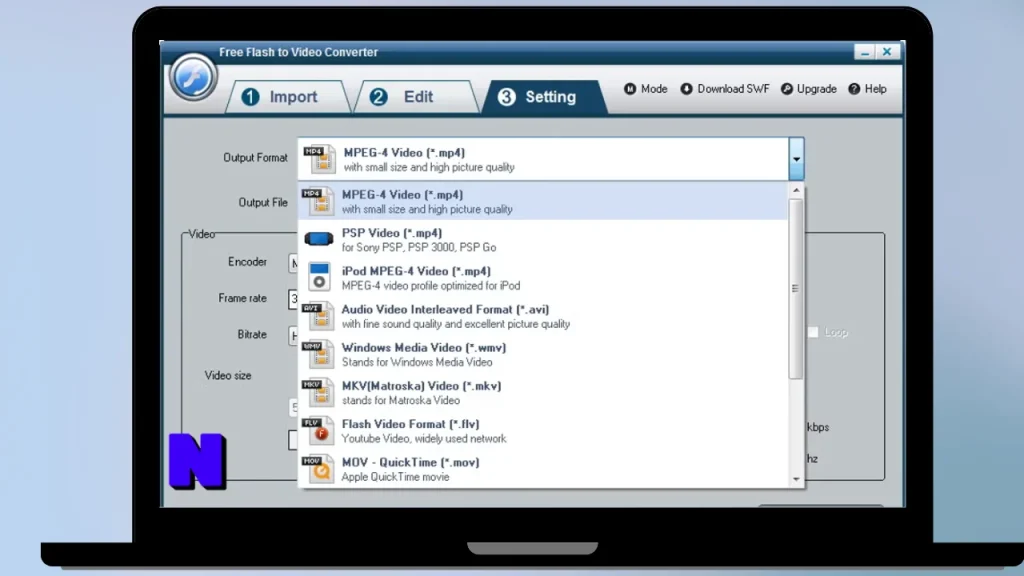The image size is (1024, 576).
Task: Select Windows Media Video (*.wmv) option
Action: pyautogui.click(x=543, y=354)
